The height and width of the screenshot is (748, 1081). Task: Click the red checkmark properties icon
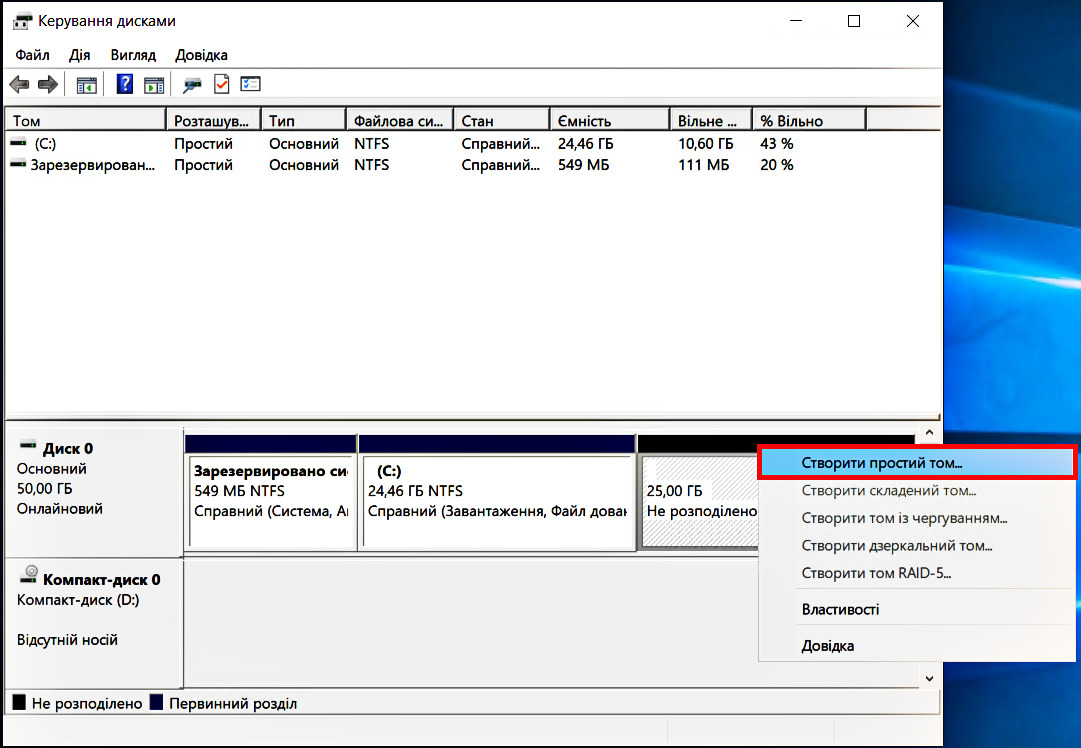click(221, 84)
